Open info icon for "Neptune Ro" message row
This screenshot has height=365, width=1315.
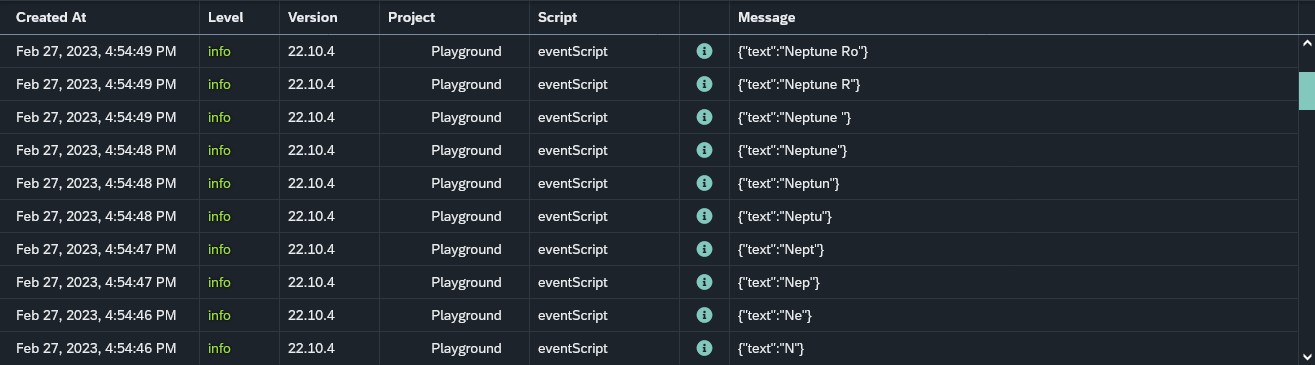(x=704, y=51)
